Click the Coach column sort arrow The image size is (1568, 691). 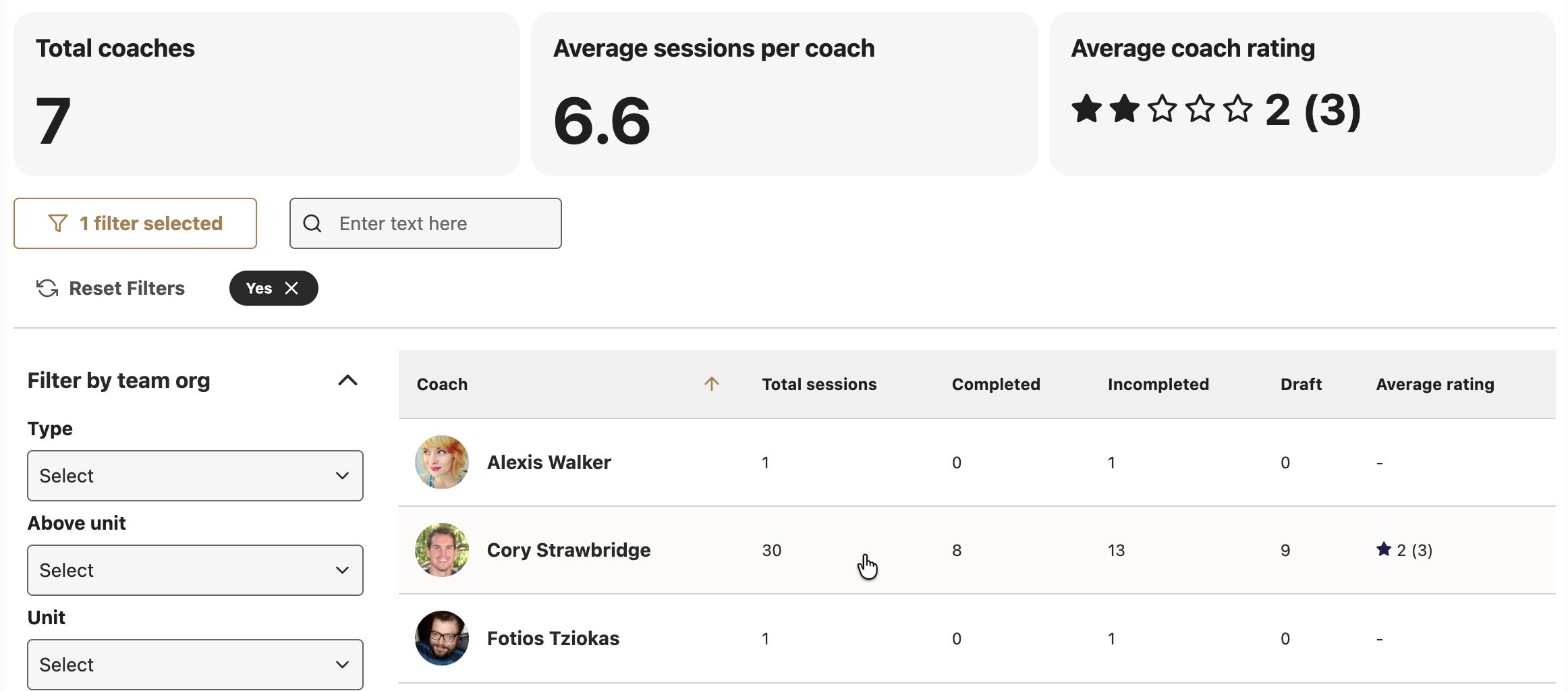[x=712, y=384]
